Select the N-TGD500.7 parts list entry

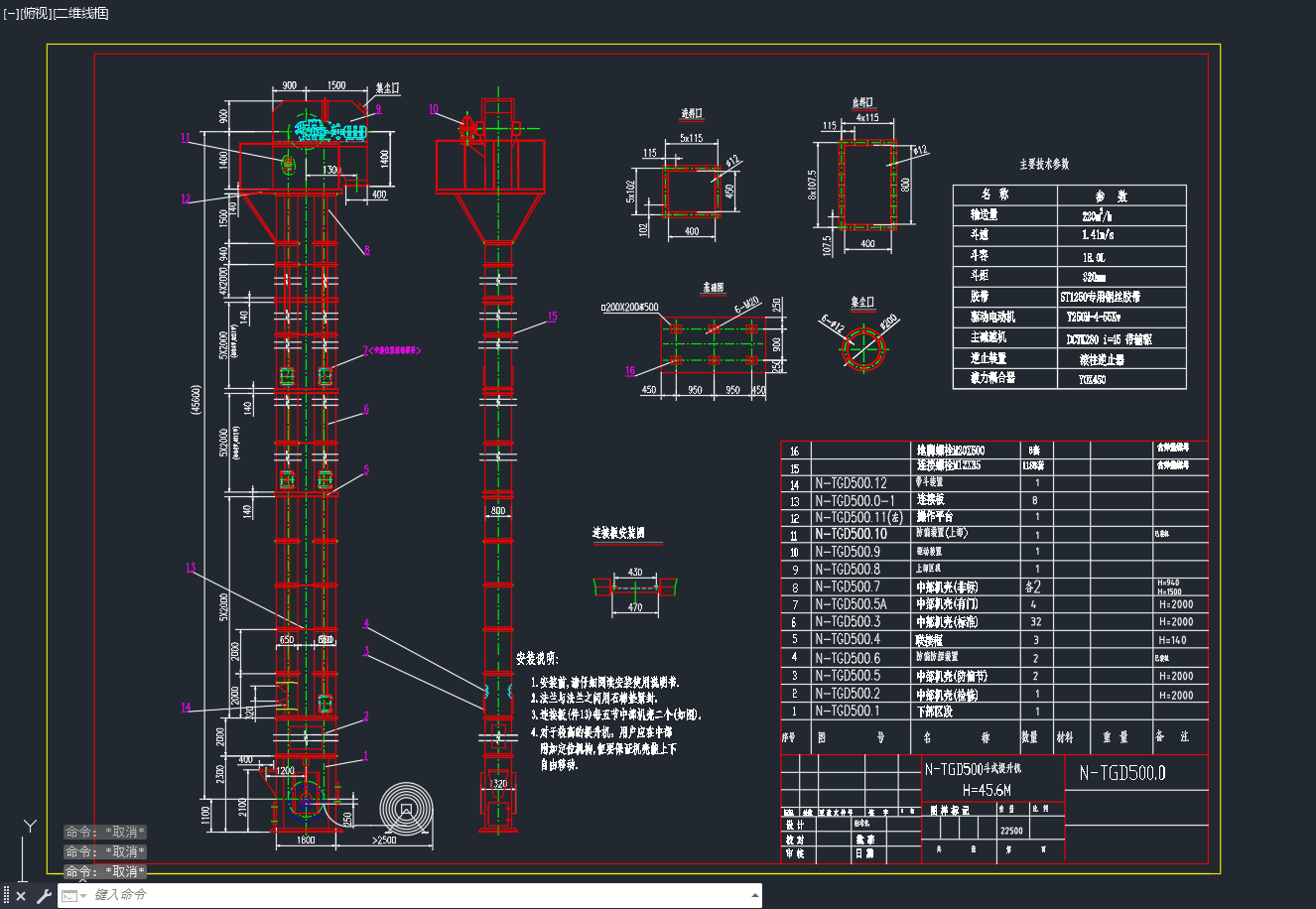point(848,586)
